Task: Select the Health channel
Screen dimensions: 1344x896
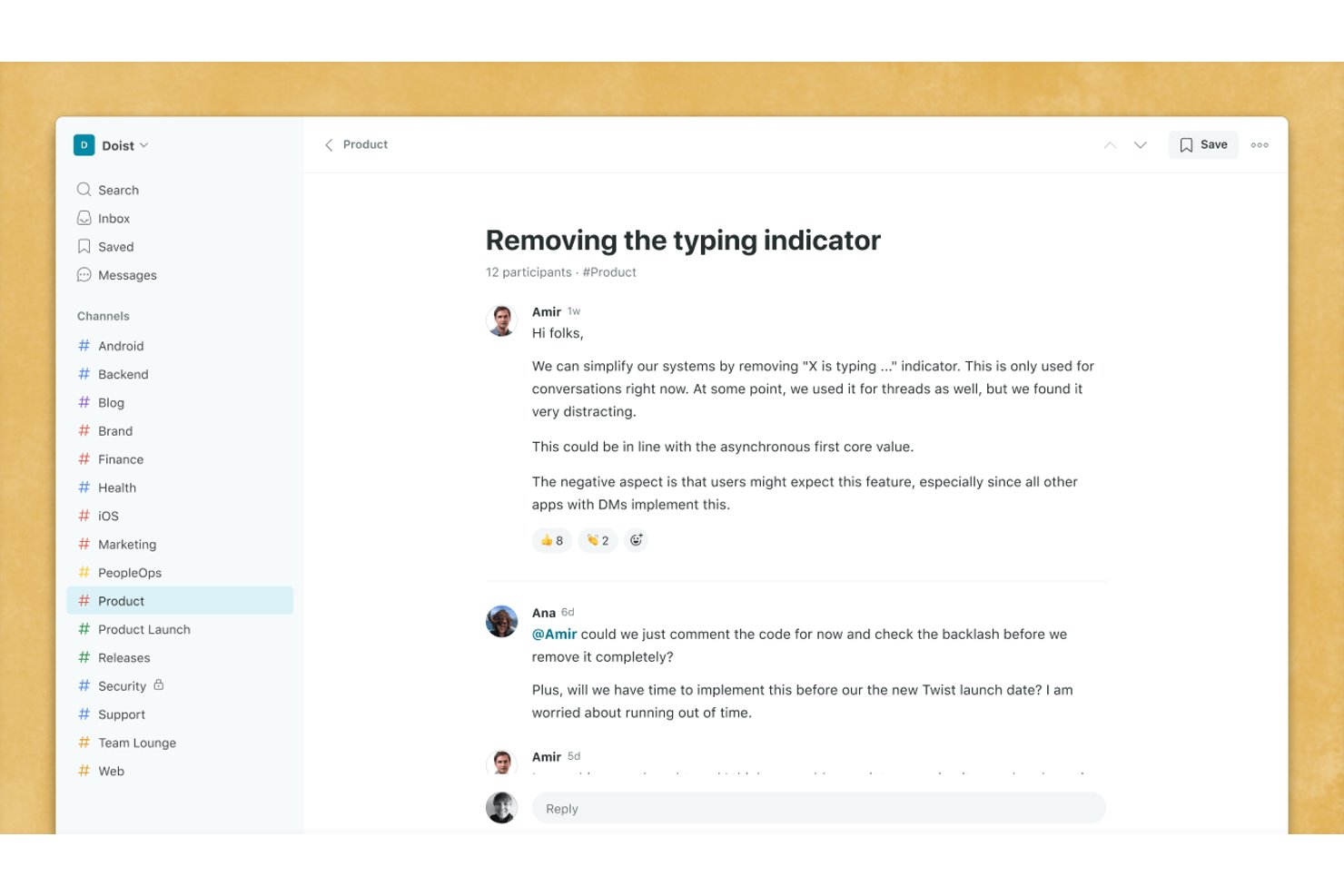Action: (180, 487)
